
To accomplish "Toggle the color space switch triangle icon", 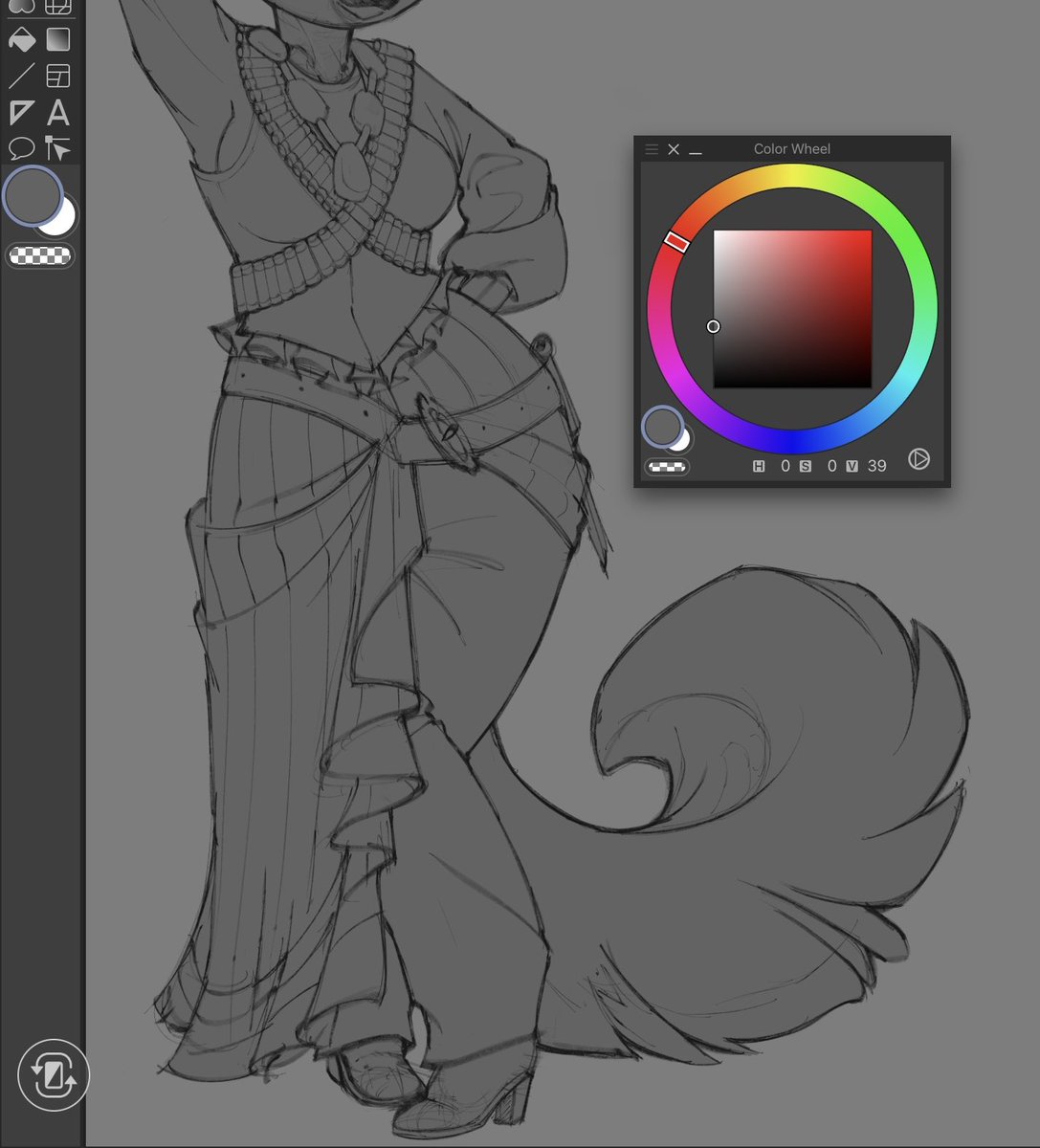I will 918,459.
